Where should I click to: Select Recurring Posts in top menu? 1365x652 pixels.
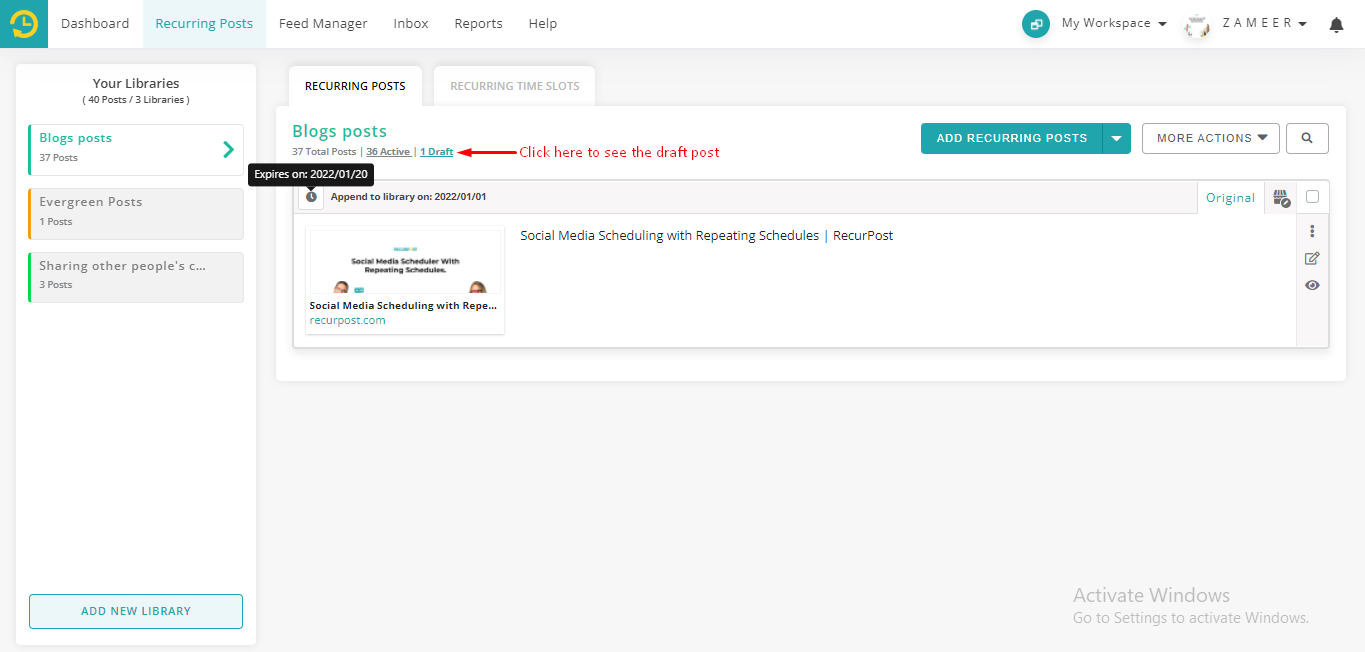(204, 23)
